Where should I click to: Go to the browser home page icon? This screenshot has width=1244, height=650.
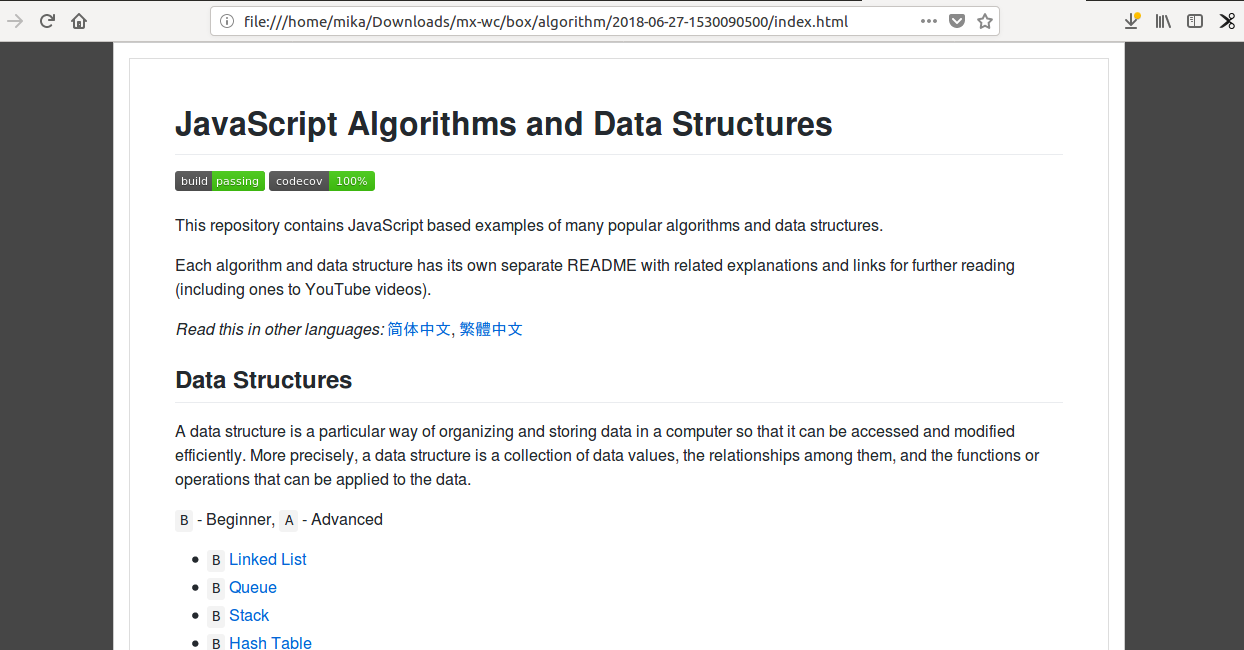point(79,21)
